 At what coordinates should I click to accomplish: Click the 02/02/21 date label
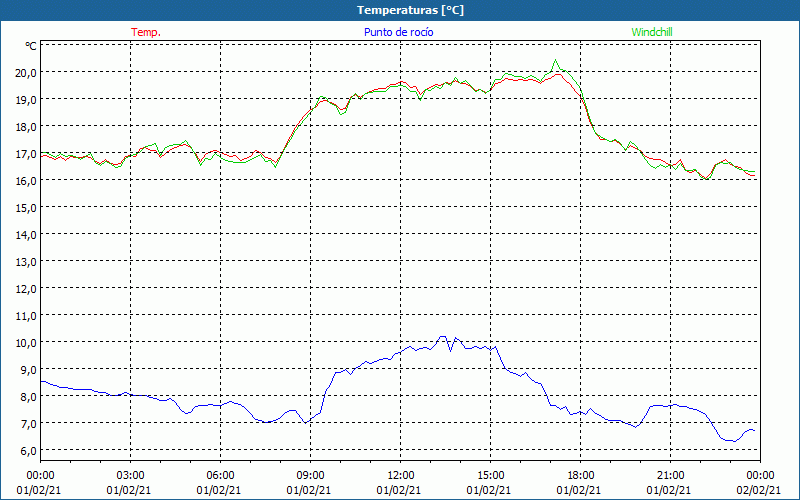tap(759, 490)
